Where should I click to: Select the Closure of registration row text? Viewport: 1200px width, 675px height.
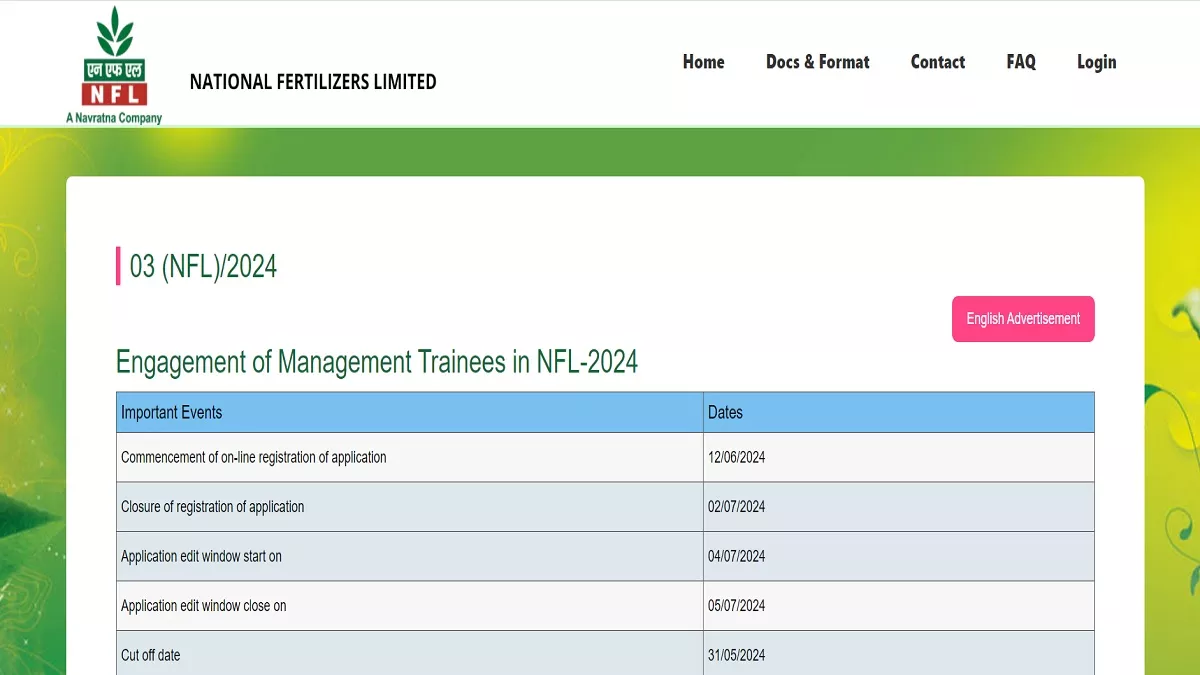pyautogui.click(x=212, y=507)
